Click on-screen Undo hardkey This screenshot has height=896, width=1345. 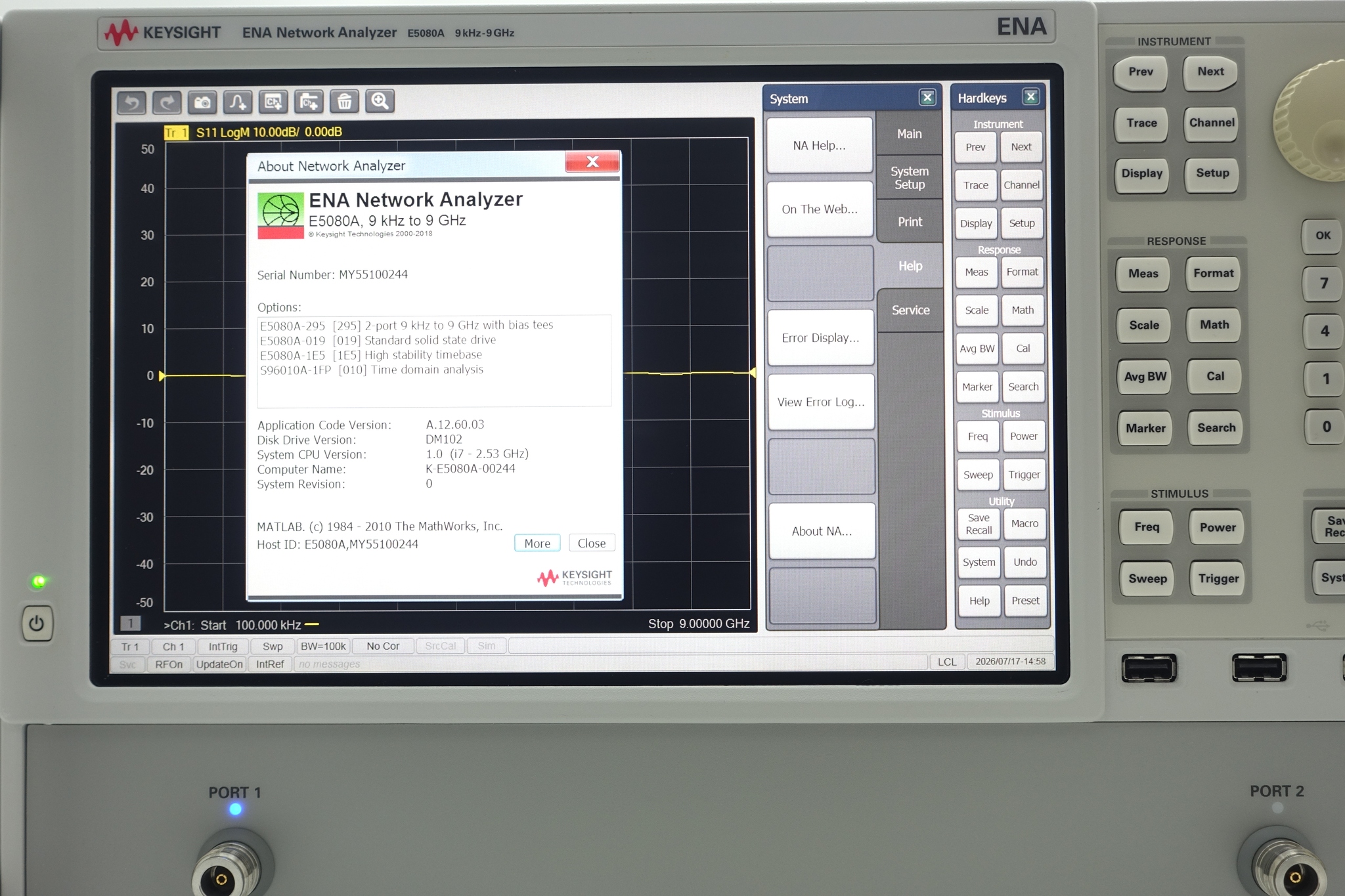click(x=1025, y=562)
